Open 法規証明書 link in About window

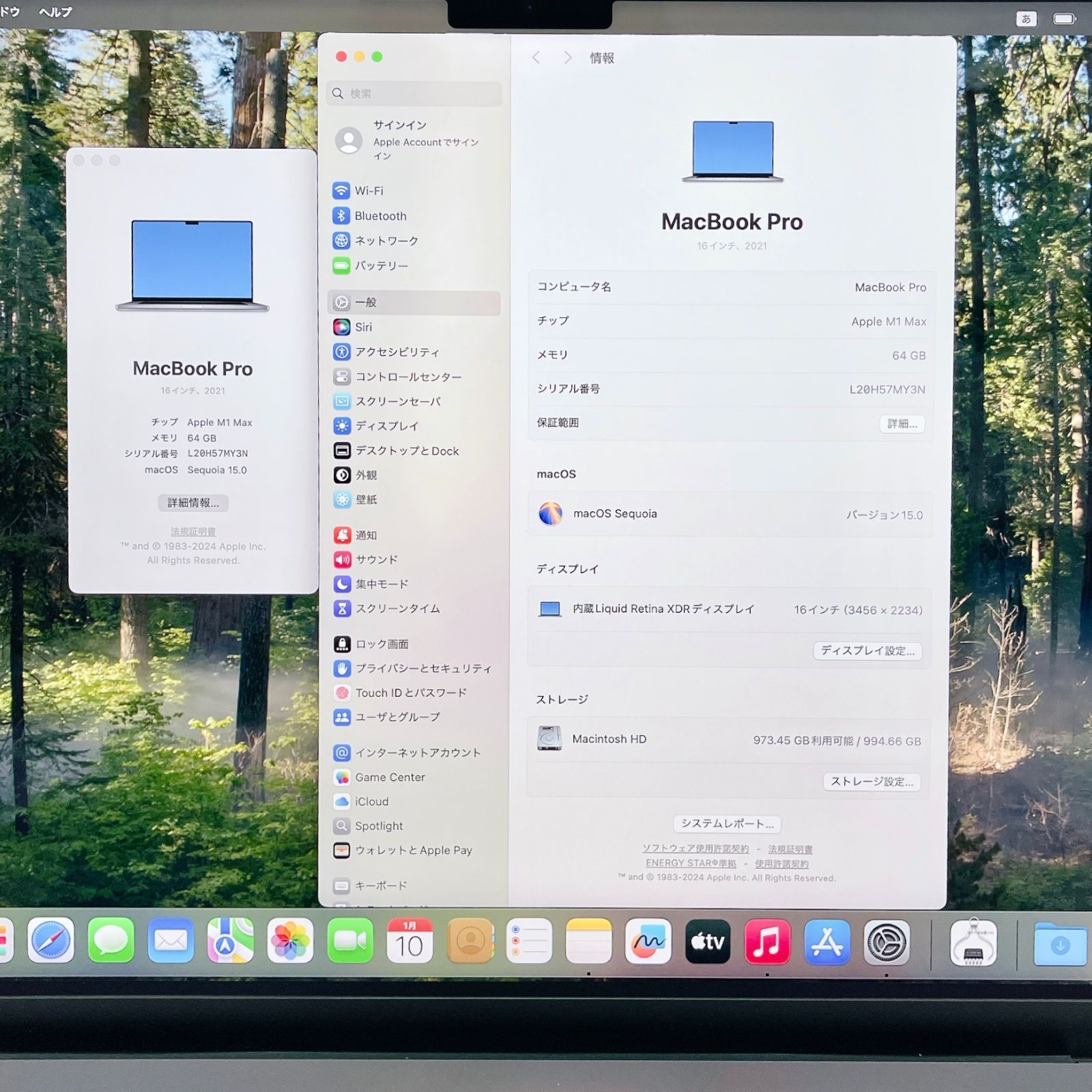pos(193,532)
